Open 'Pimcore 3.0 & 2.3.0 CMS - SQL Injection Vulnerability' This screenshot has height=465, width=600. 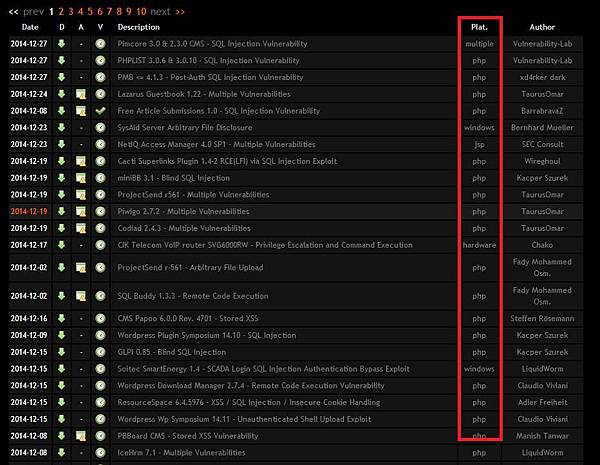tap(212, 44)
